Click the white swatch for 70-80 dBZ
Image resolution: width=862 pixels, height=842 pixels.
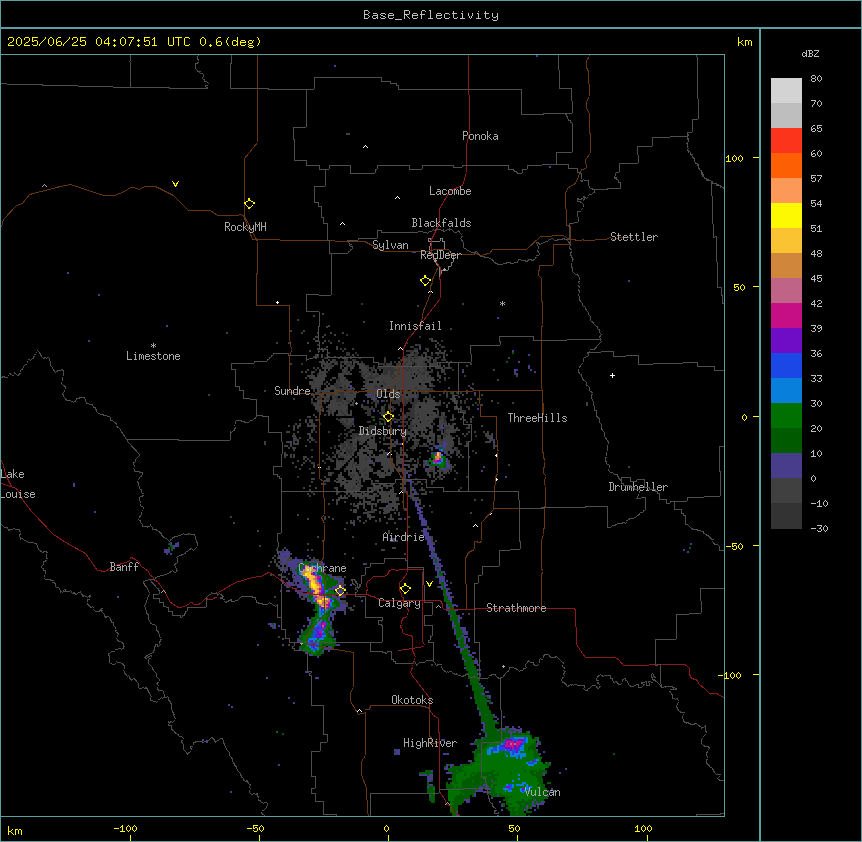786,91
